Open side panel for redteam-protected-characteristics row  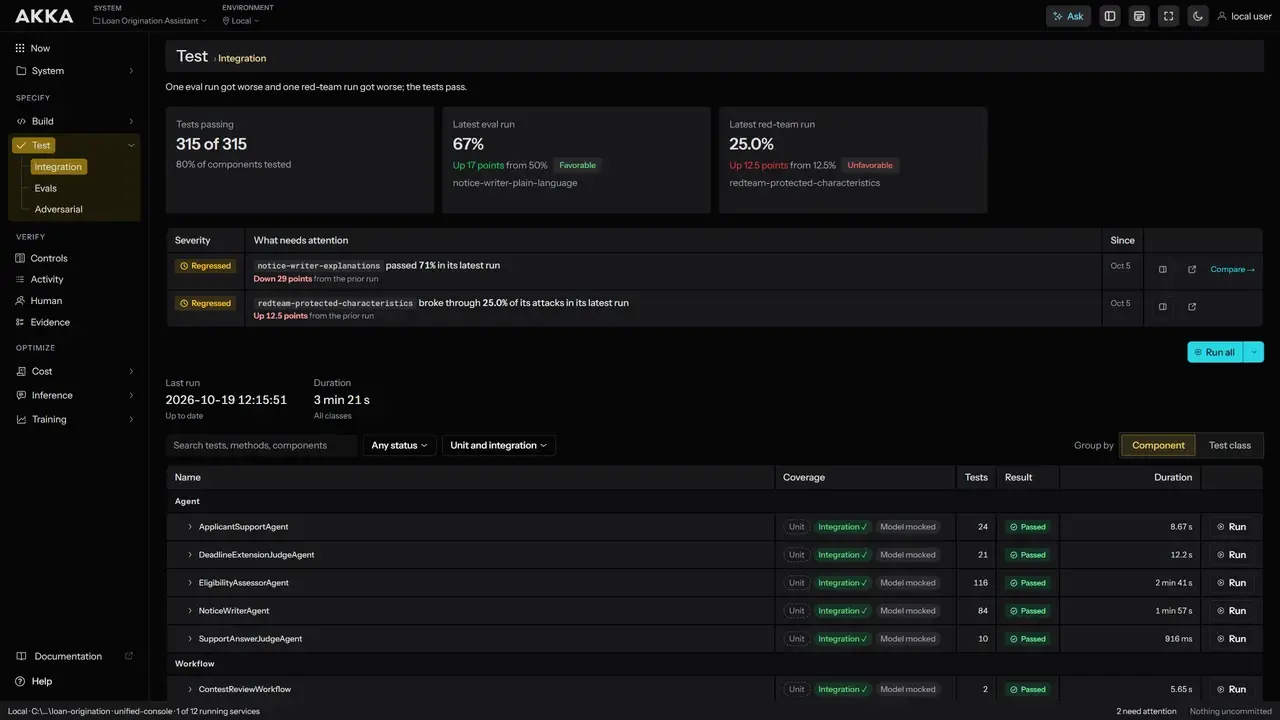click(x=1162, y=307)
